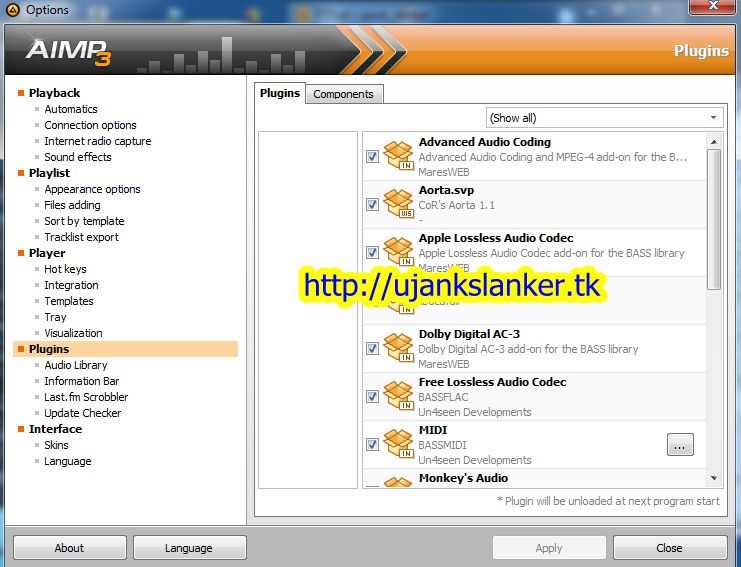Open the (Show all) filter dropdown
Viewport: 741px width, 567px height.
point(604,118)
